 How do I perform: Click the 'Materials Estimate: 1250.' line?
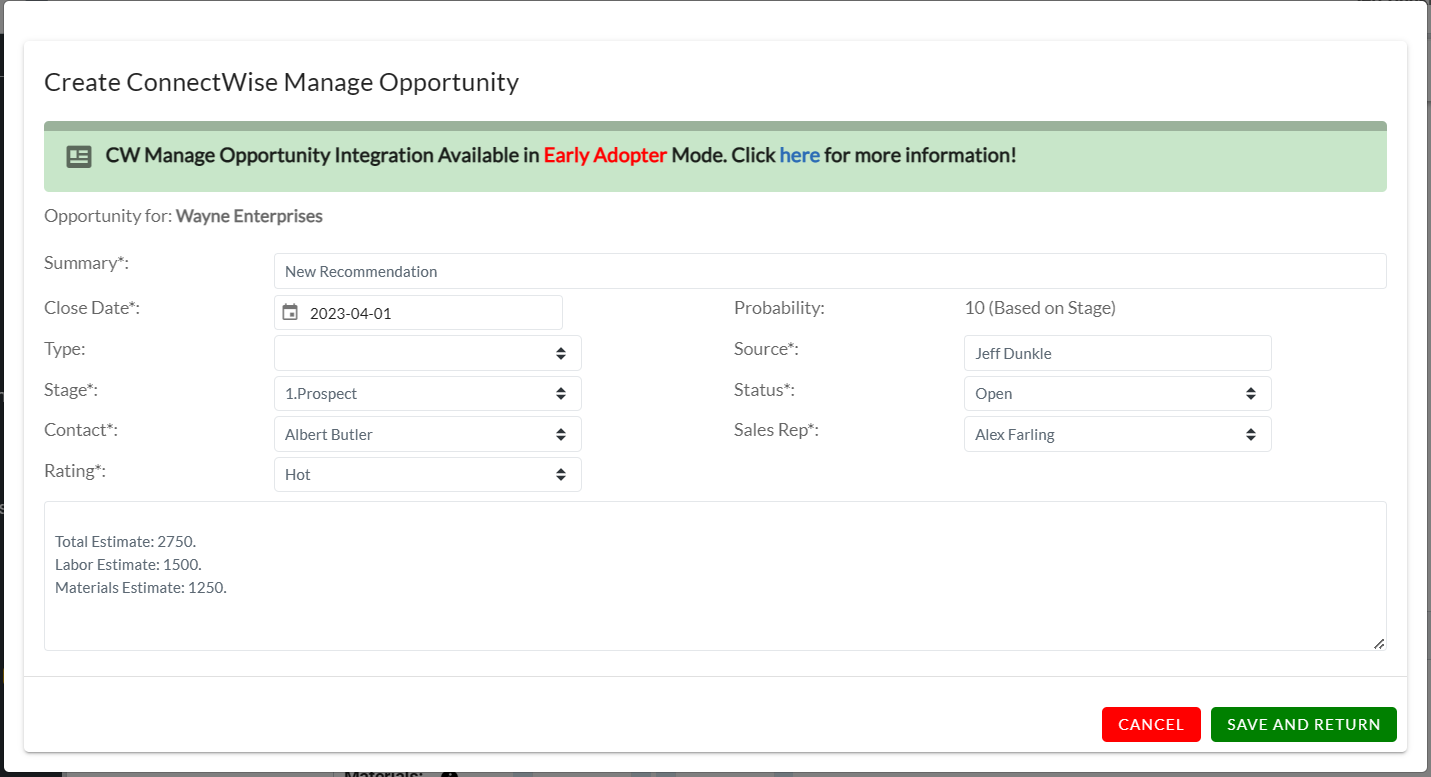click(141, 587)
